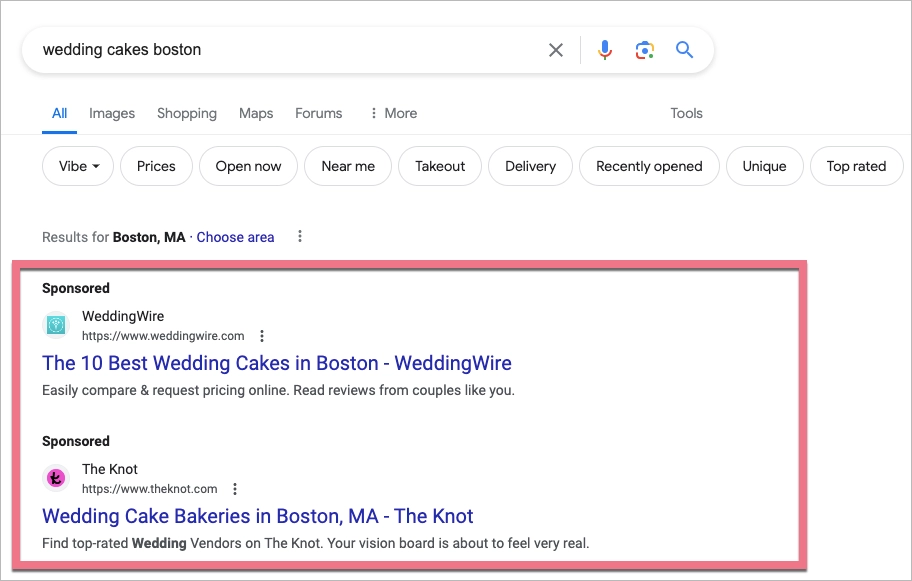
Task: Open Google Lens image search icon
Action: [x=645, y=50]
